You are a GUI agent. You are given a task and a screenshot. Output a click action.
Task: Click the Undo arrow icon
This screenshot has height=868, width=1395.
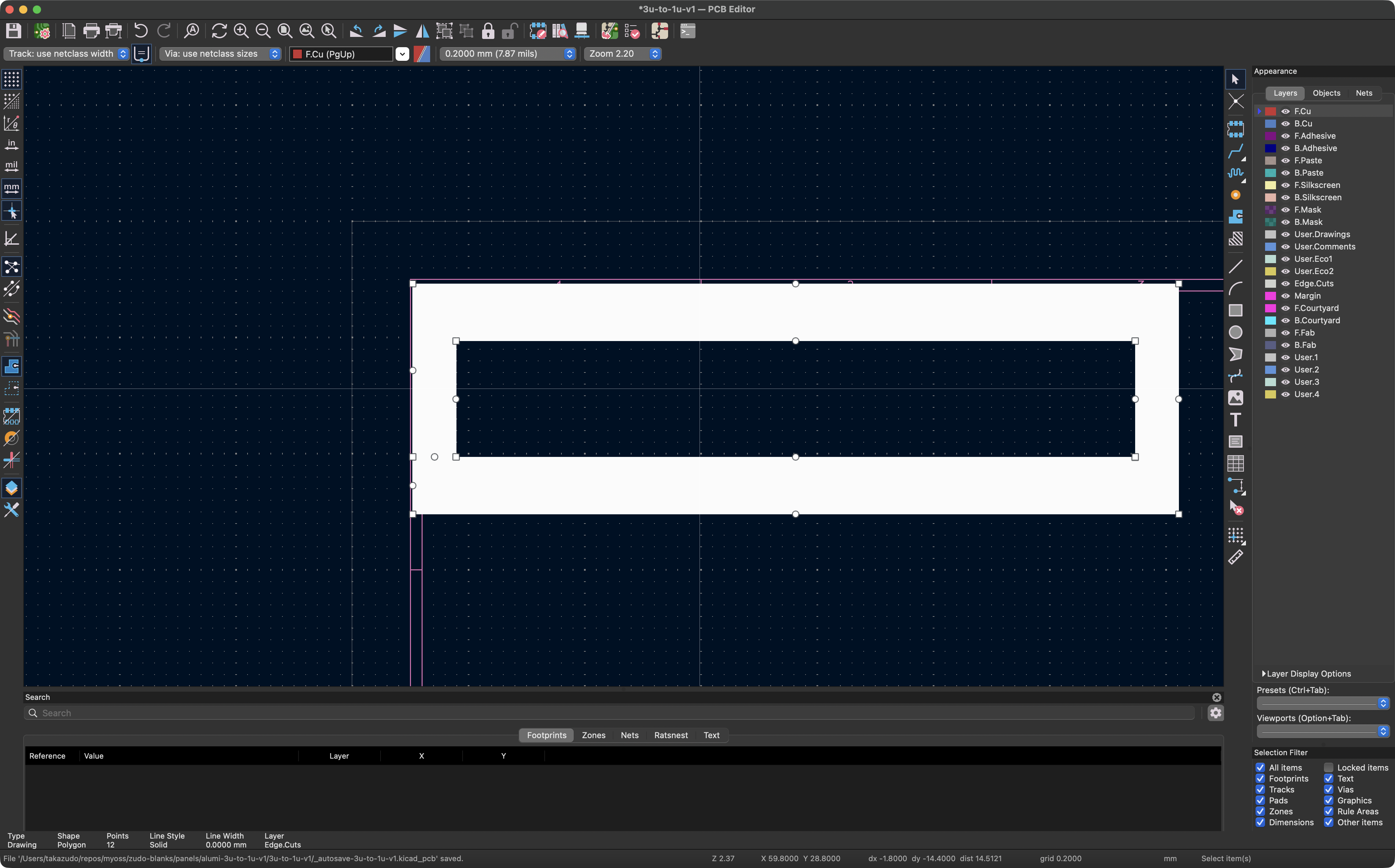[141, 31]
